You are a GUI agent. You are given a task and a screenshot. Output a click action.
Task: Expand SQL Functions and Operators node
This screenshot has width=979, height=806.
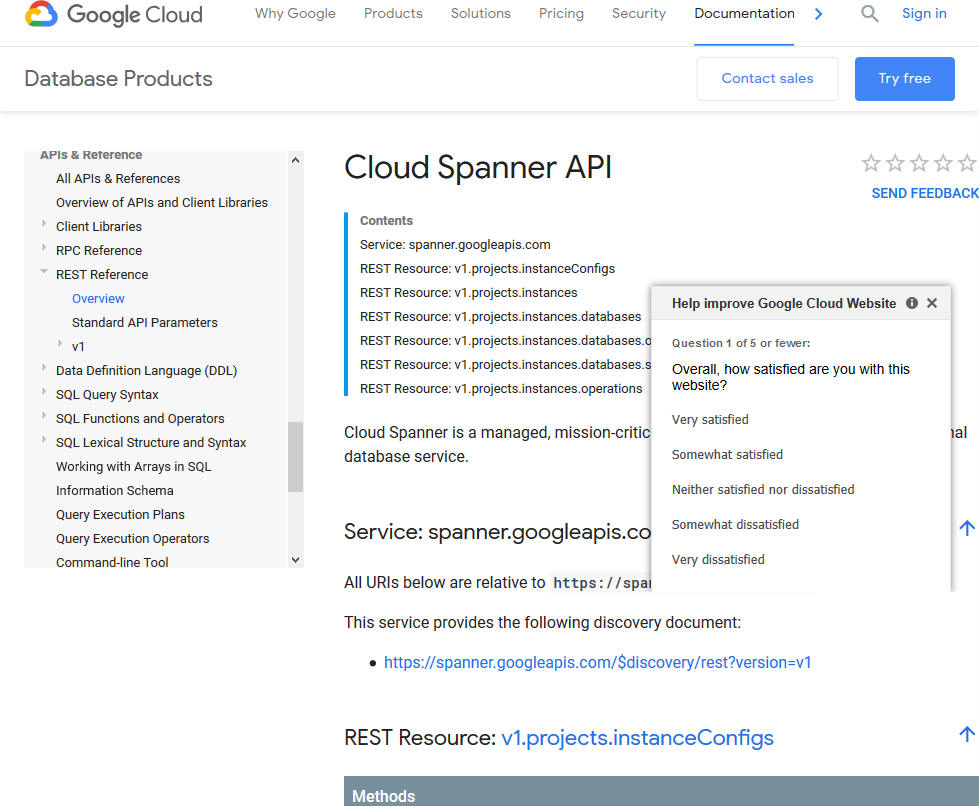pyautogui.click(x=44, y=415)
